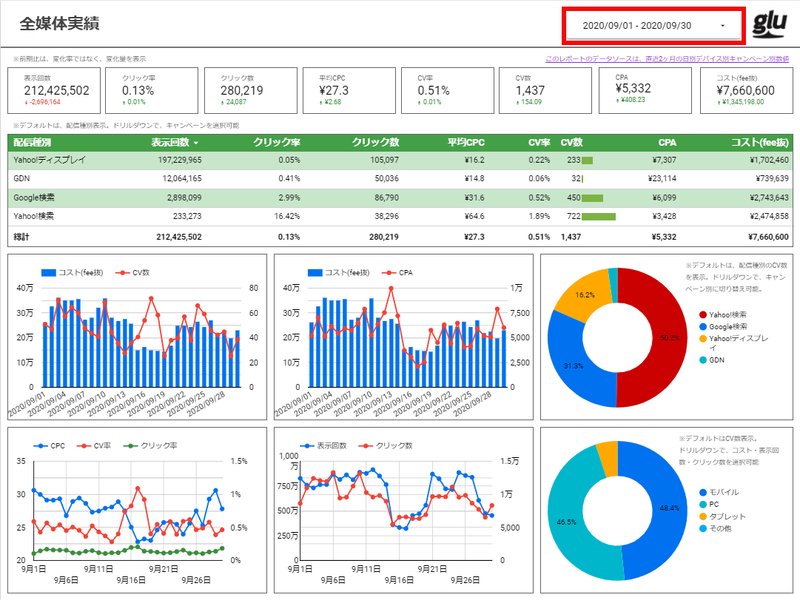Toggle CPA legend in cost and CPA chart
This screenshot has height=600, width=800.
(397, 273)
